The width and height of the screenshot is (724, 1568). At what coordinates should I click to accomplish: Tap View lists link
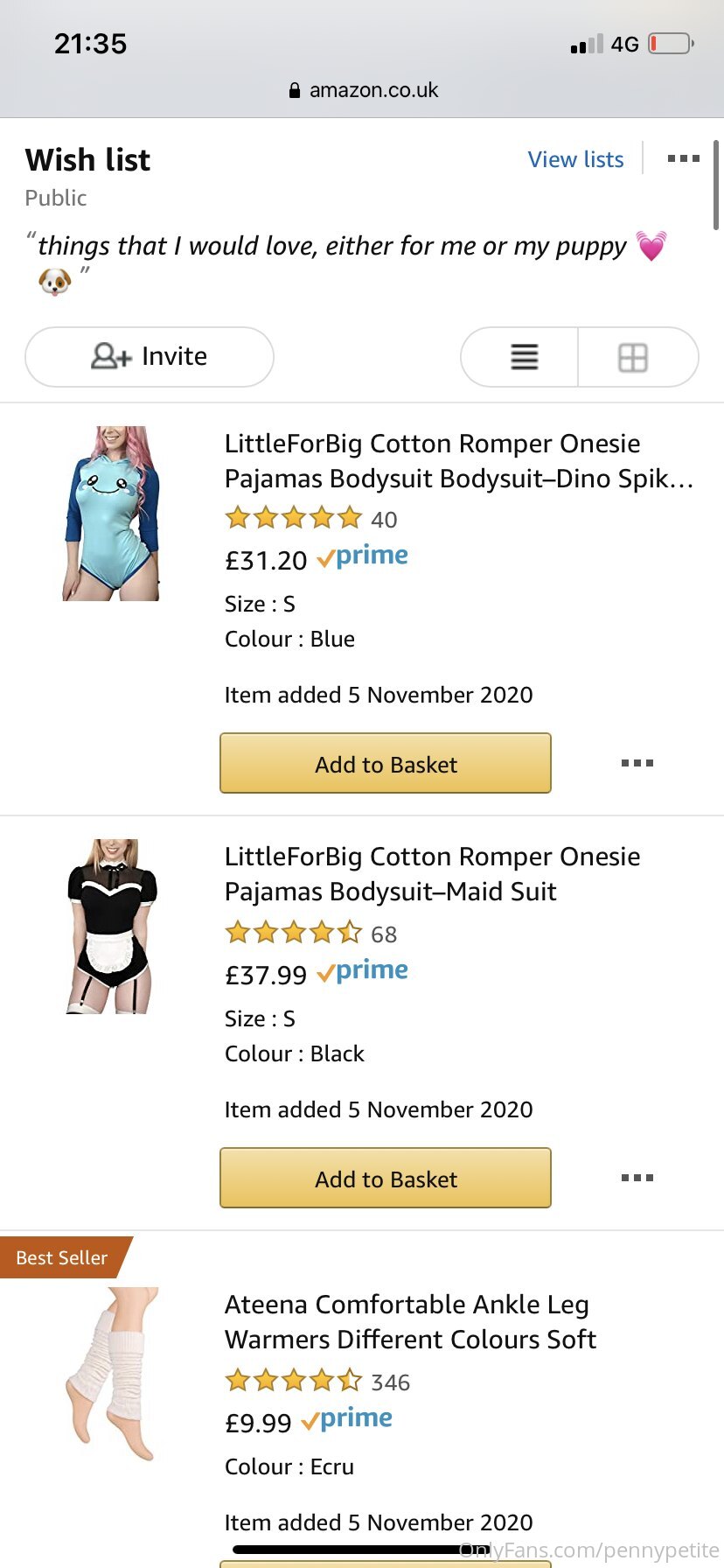[x=575, y=159]
